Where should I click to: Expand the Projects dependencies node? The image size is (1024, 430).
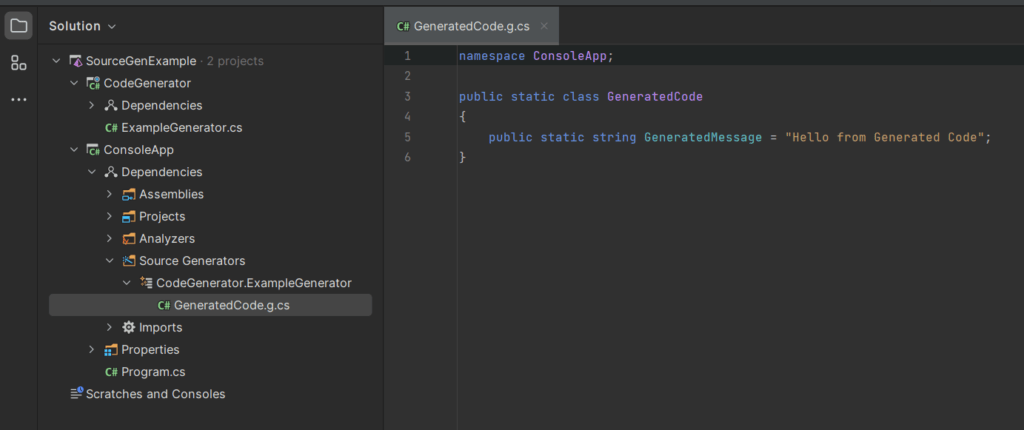(109, 217)
